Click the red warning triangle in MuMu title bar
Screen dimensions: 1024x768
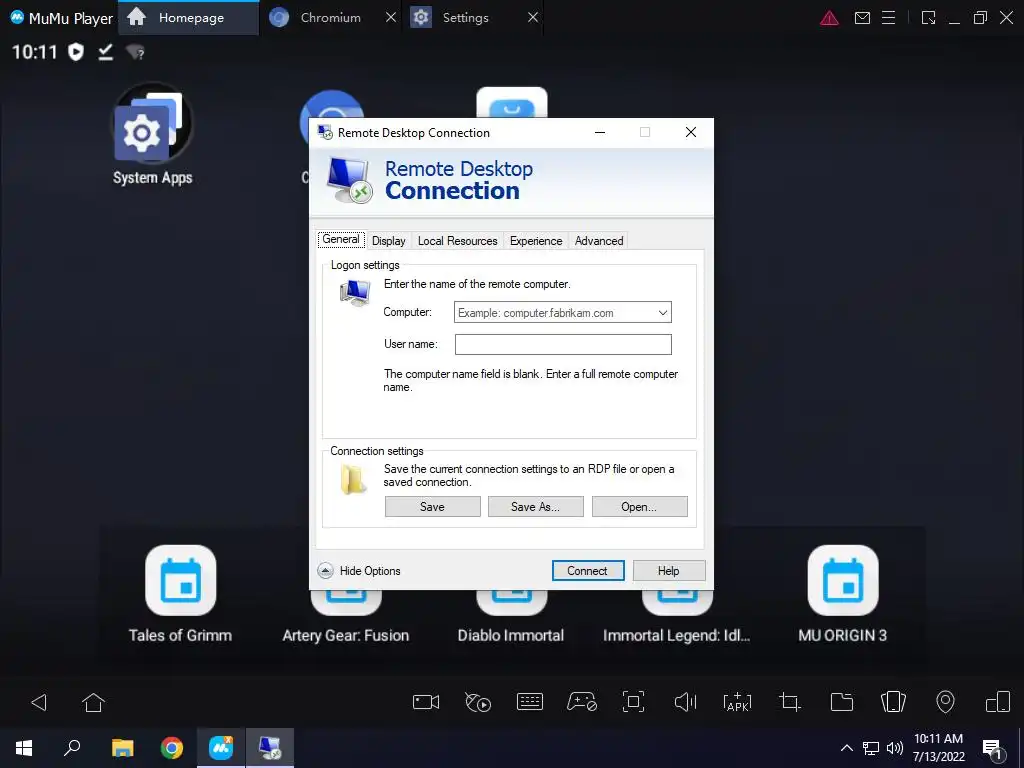point(829,18)
